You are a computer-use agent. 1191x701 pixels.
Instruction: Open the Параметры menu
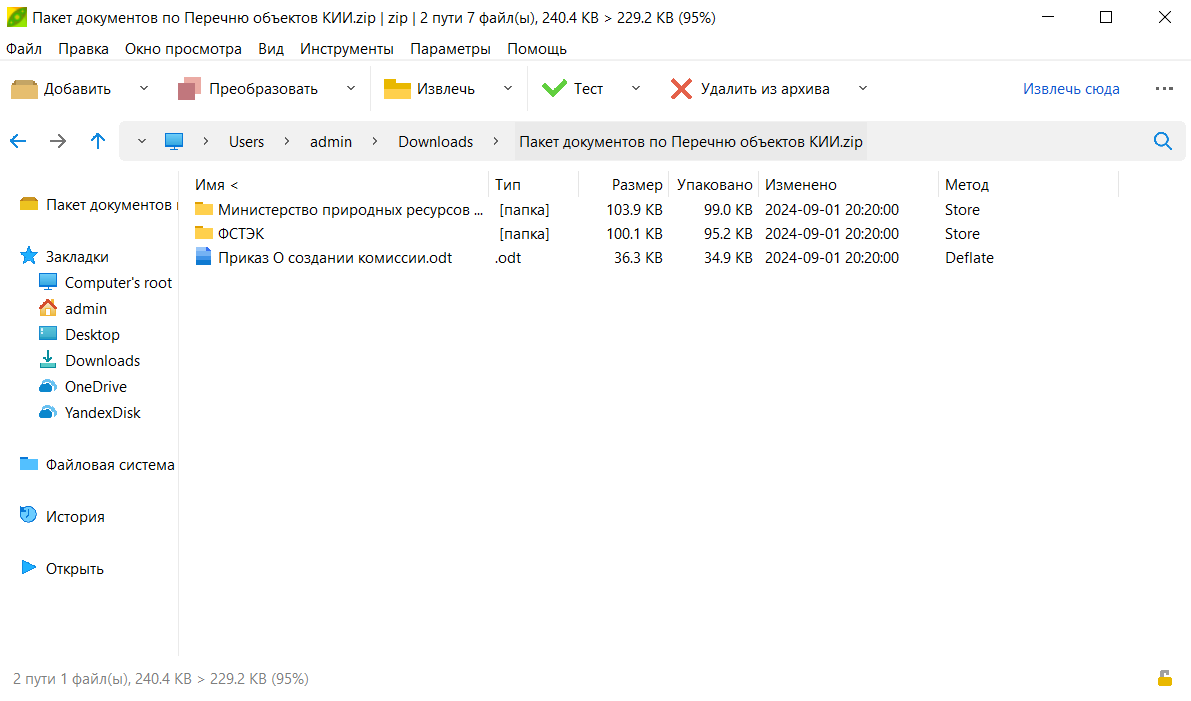click(x=450, y=48)
